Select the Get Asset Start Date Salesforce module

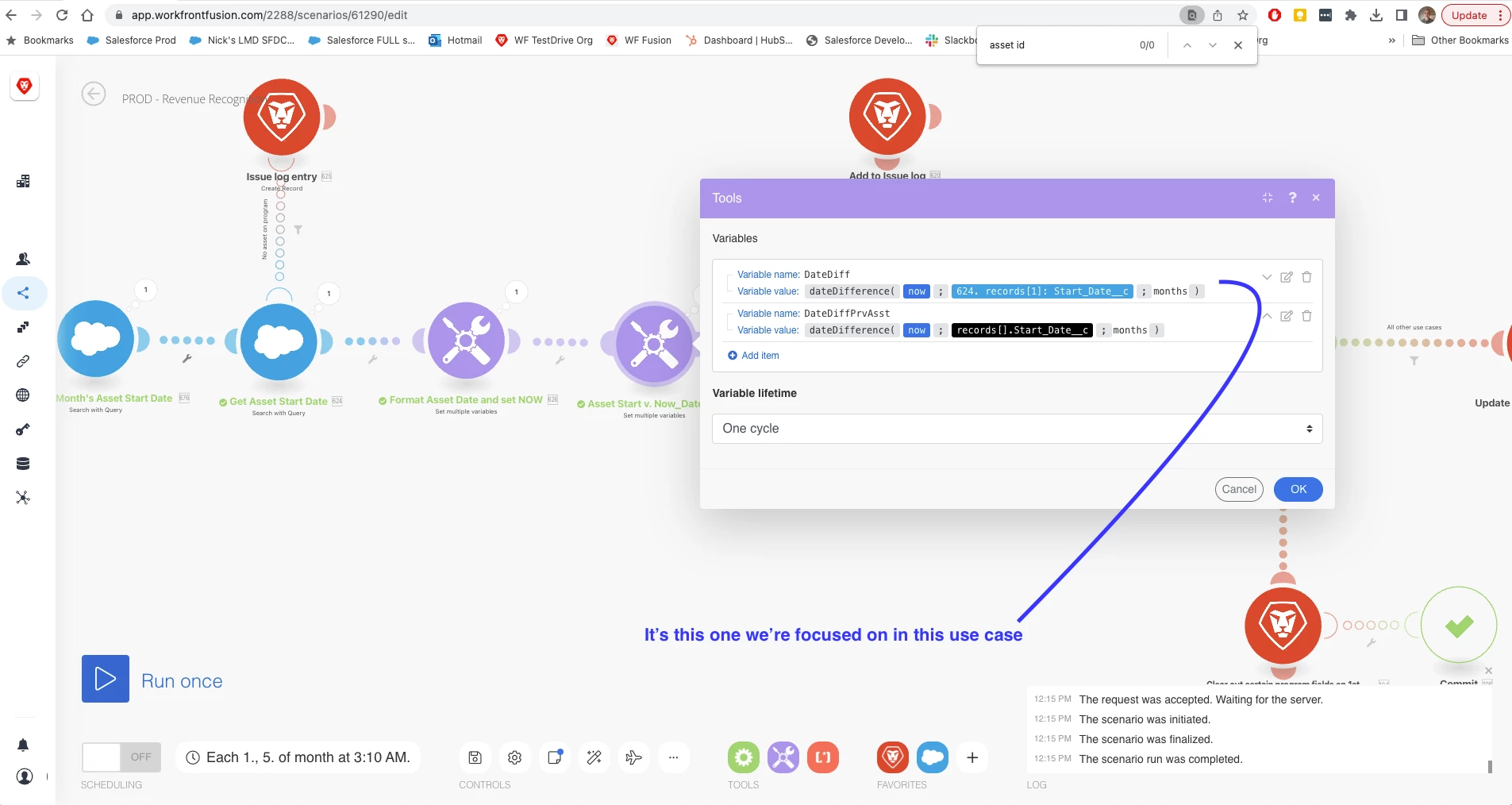[x=279, y=341]
